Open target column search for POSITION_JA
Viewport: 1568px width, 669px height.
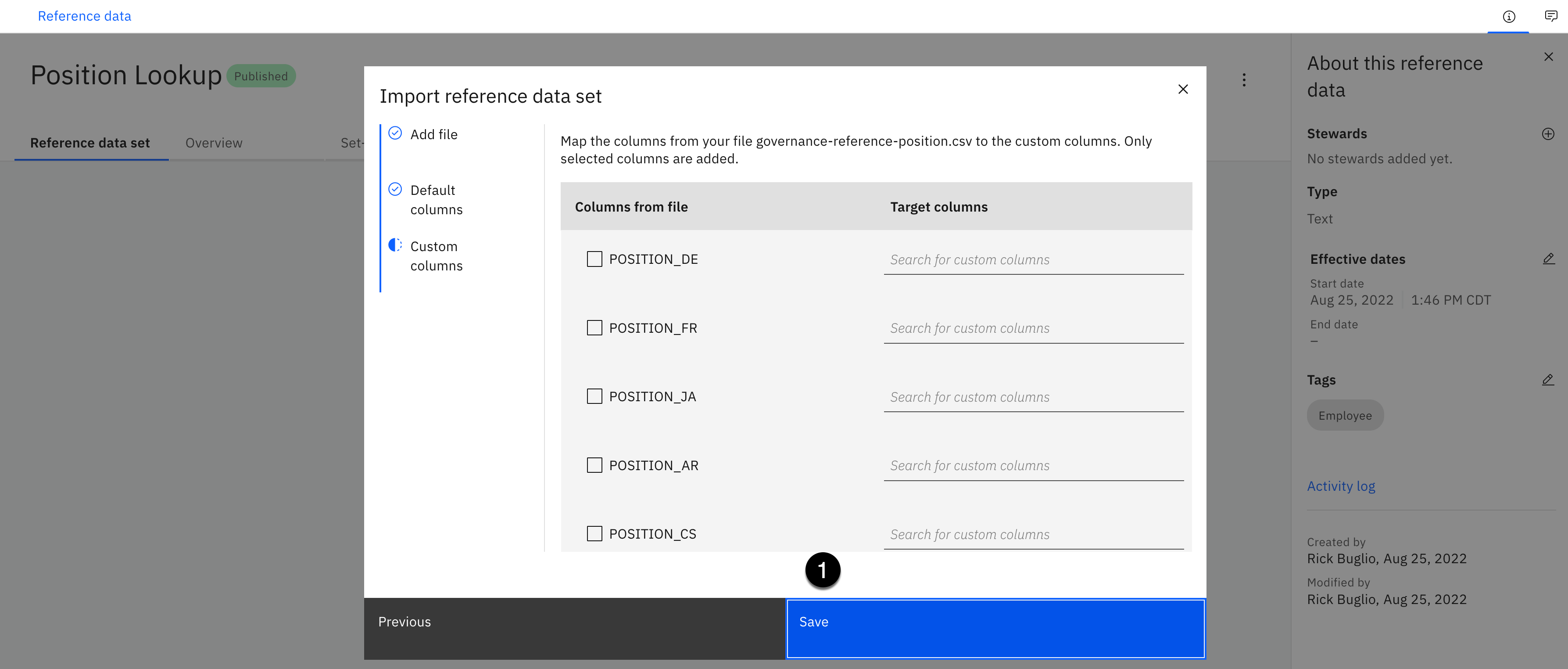(1033, 397)
